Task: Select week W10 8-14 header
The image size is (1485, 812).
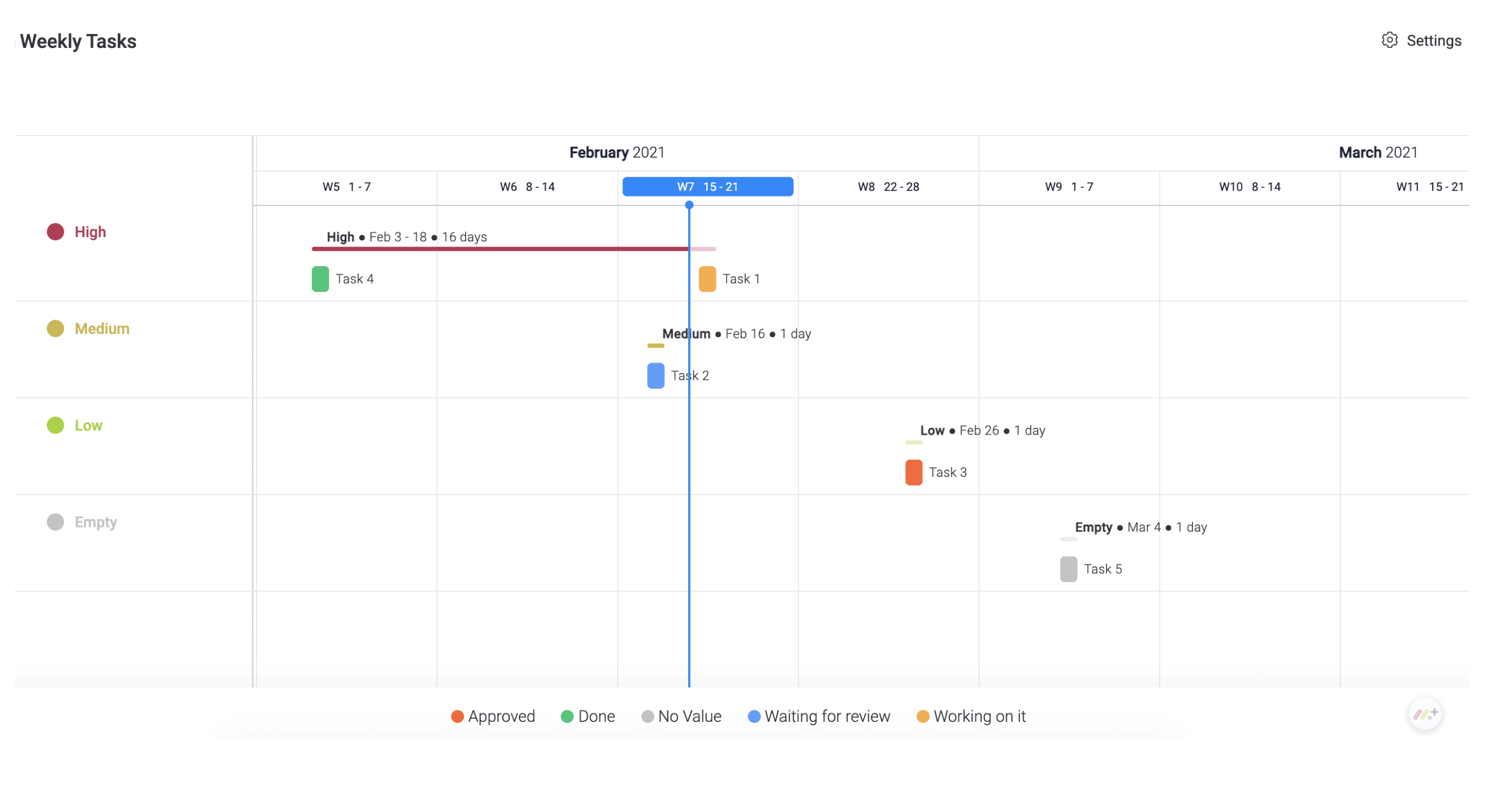Action: pyautogui.click(x=1249, y=187)
